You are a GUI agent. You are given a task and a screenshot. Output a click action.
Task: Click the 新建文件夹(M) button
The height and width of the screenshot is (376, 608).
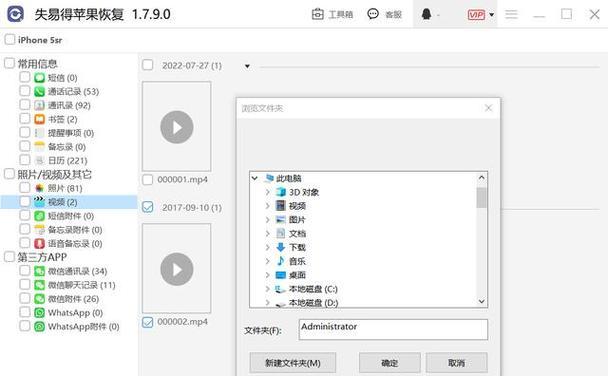pos(292,363)
